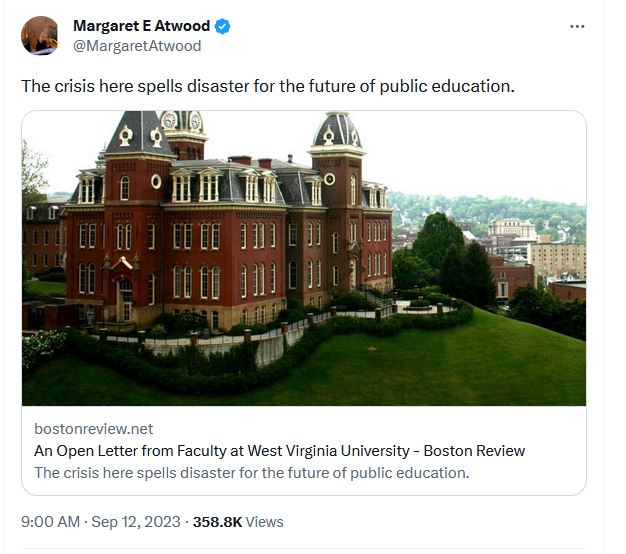Viewport: 626px width, 554px height.
Task: Click the clock tower in the photo
Action: (x=182, y=125)
